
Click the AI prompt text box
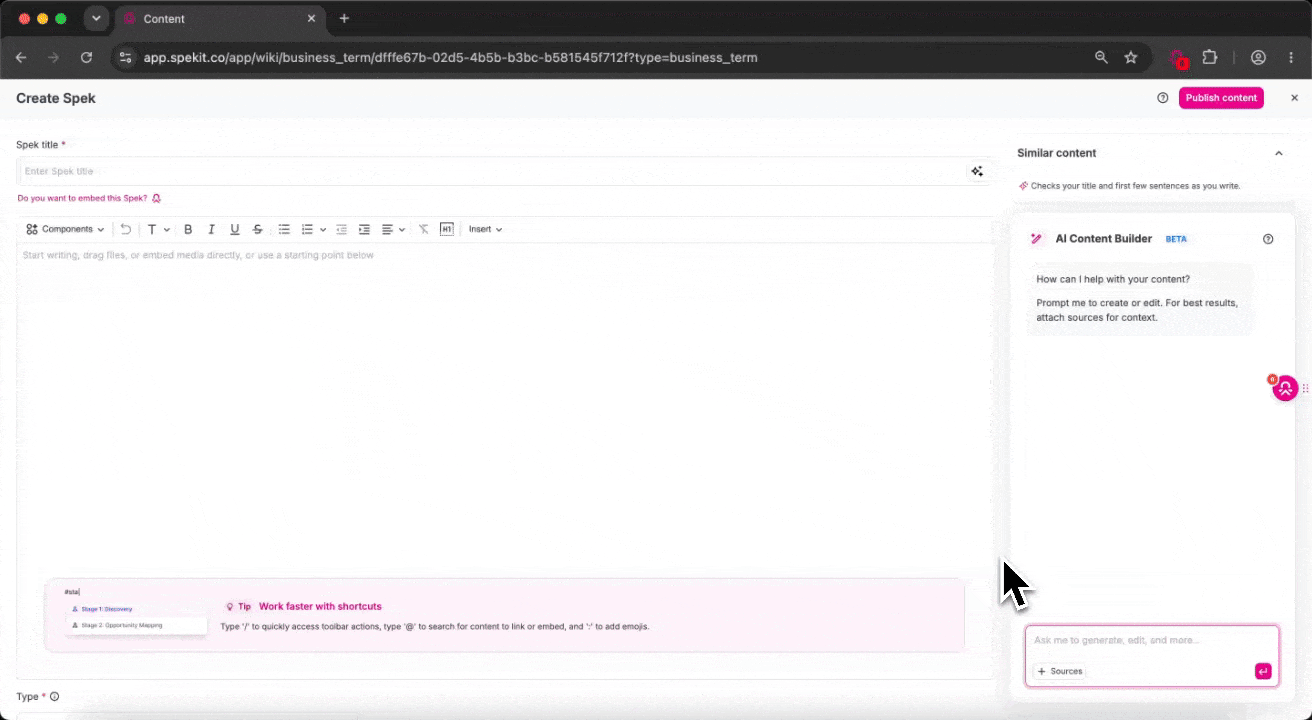click(x=1152, y=641)
